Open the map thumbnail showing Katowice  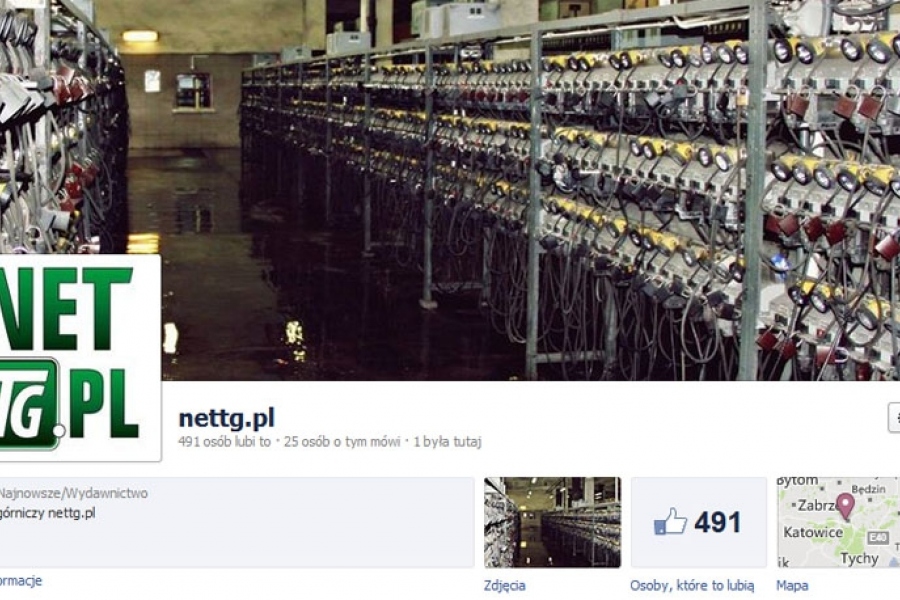point(839,522)
